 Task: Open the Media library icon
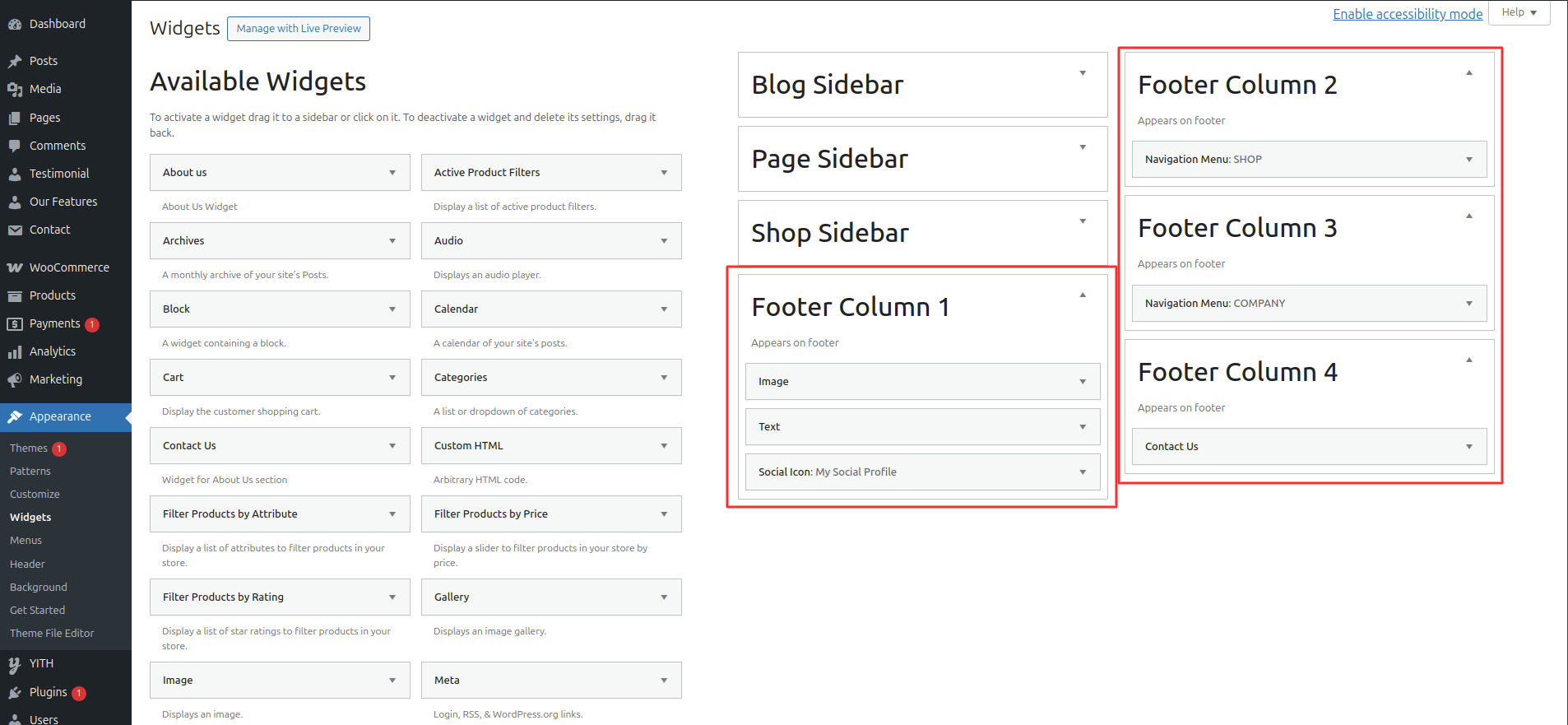(16, 88)
